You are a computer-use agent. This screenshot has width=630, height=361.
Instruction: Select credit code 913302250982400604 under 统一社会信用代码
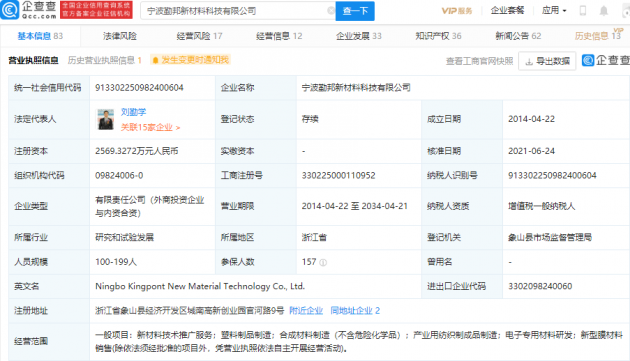(x=139, y=88)
